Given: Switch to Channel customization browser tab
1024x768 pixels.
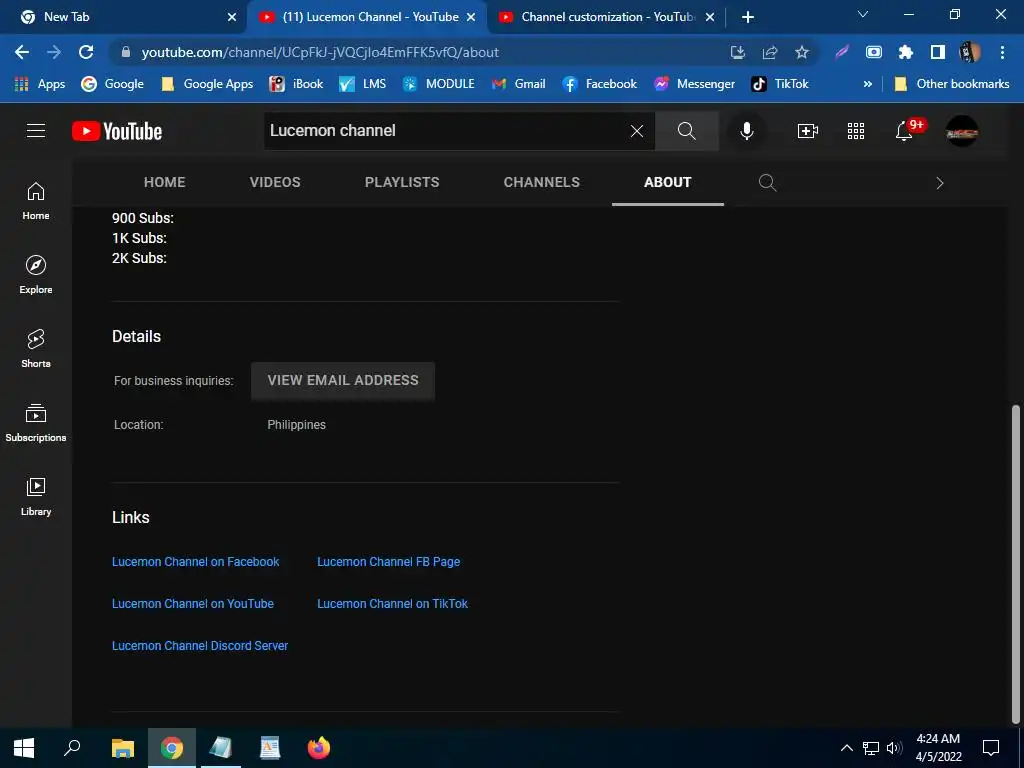Looking at the screenshot, I should [607, 17].
